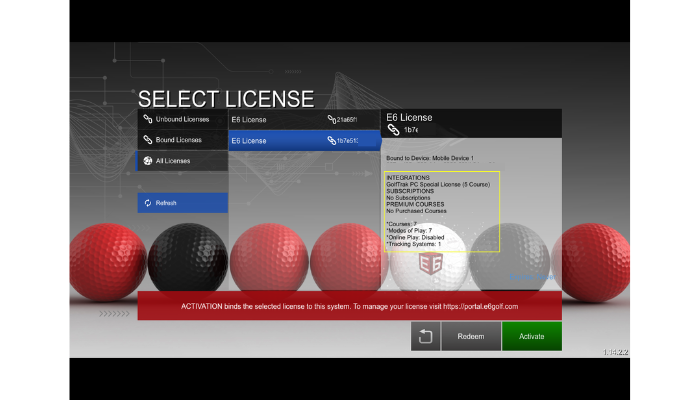Switch to the Bound Licenses tab

point(183,140)
